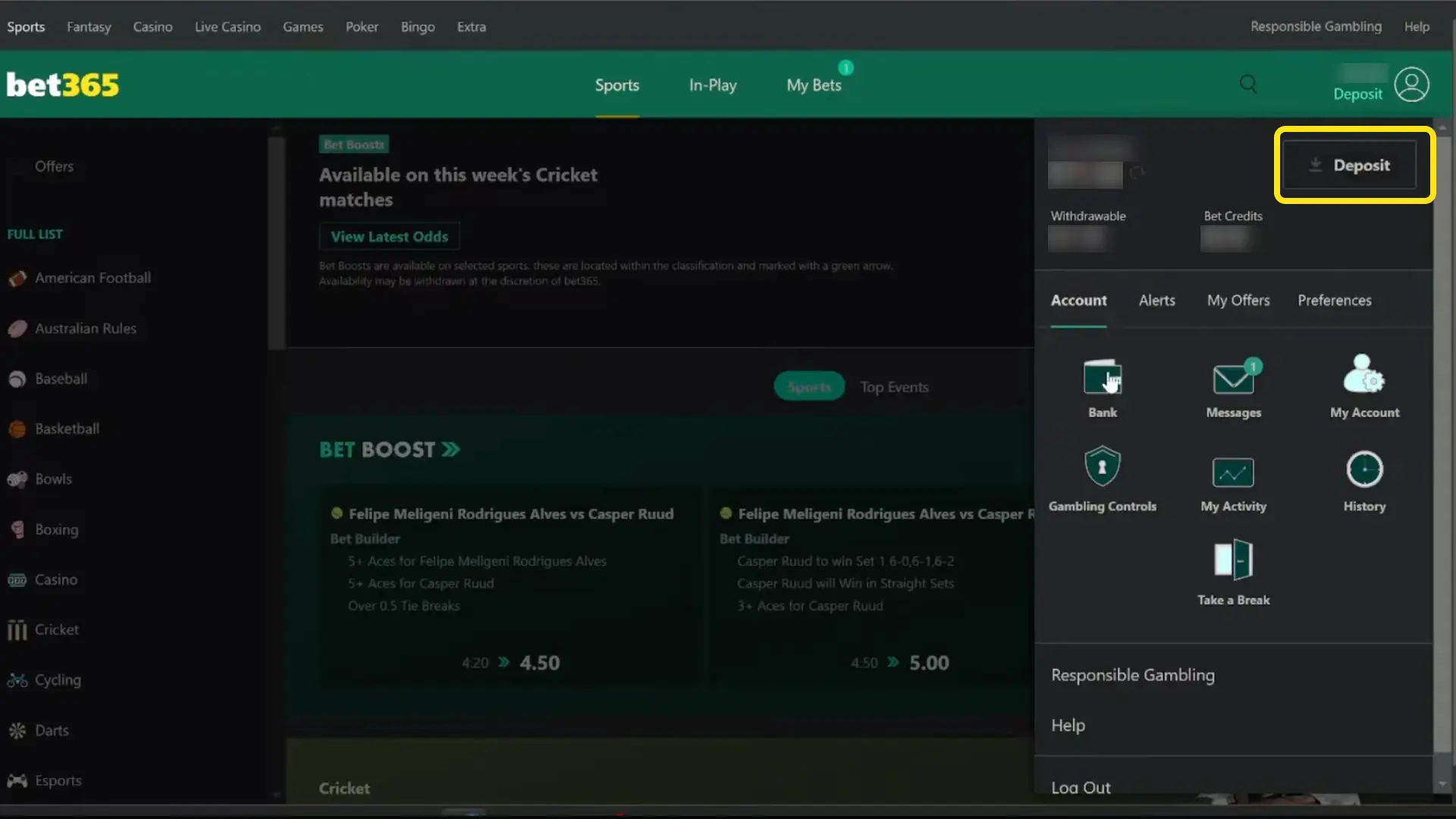1456x819 pixels.
Task: Switch to the Alerts tab
Action: point(1156,300)
